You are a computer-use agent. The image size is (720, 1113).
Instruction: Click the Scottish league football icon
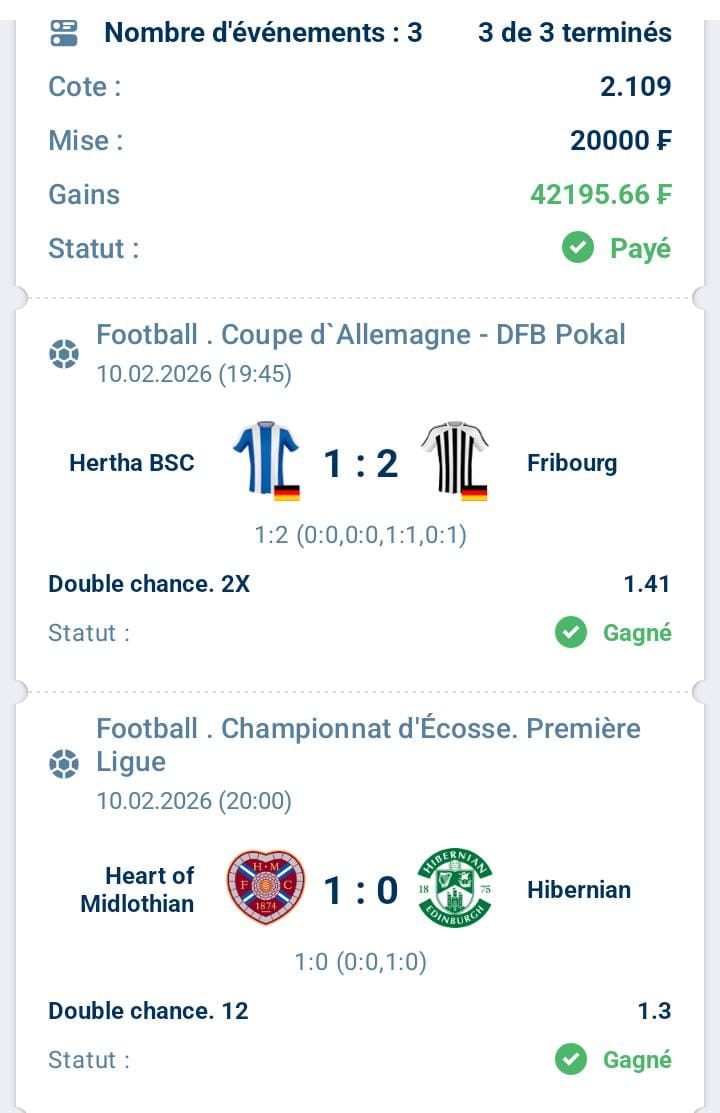(x=64, y=765)
